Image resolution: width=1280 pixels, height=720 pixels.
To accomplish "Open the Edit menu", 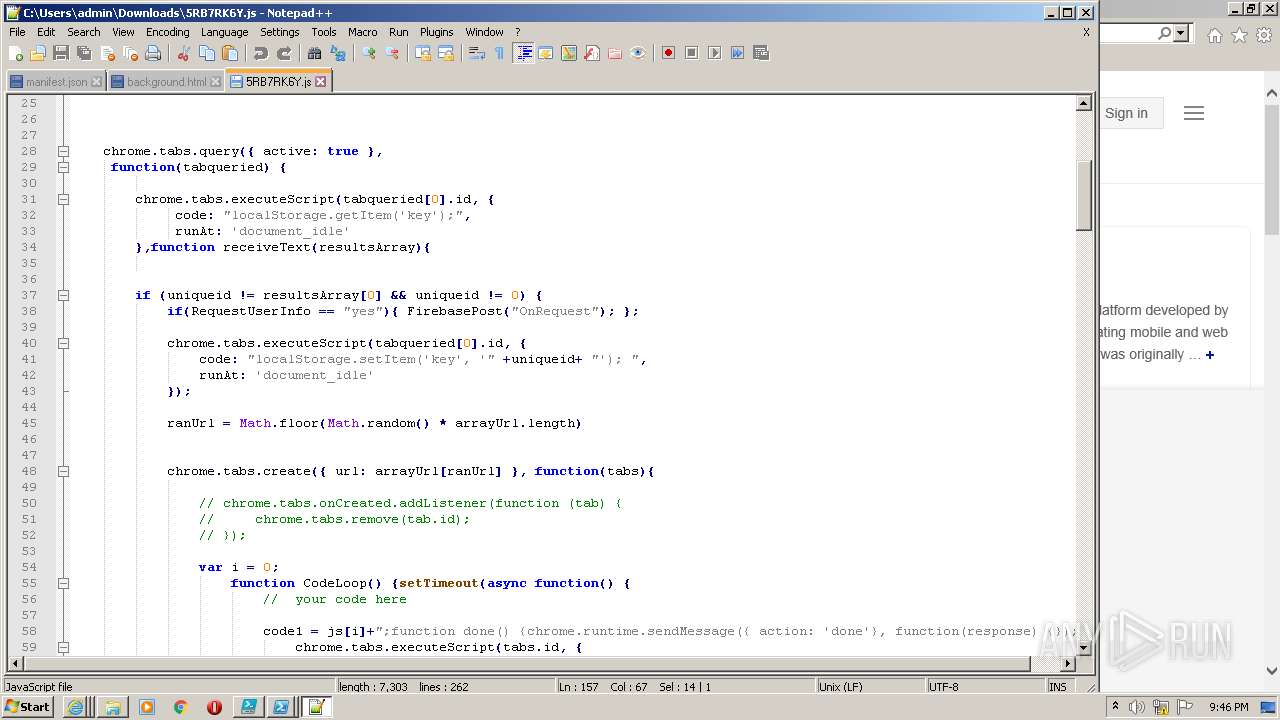I will click(x=46, y=32).
